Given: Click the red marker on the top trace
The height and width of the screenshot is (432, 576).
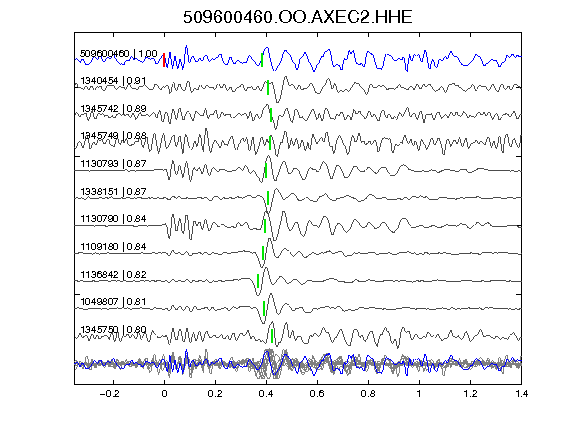Looking at the screenshot, I should click(164, 60).
